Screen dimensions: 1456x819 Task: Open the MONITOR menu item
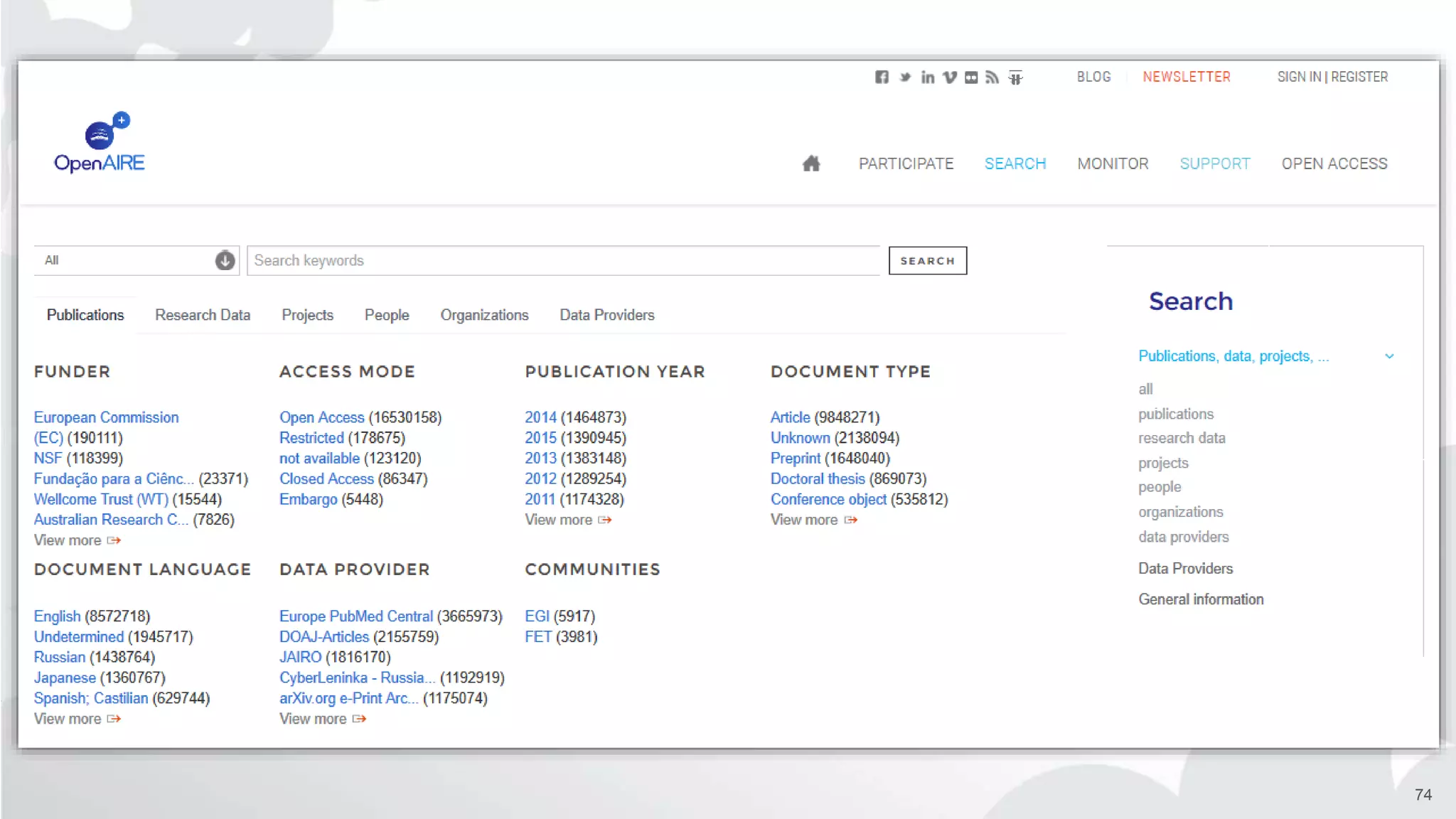click(1113, 164)
